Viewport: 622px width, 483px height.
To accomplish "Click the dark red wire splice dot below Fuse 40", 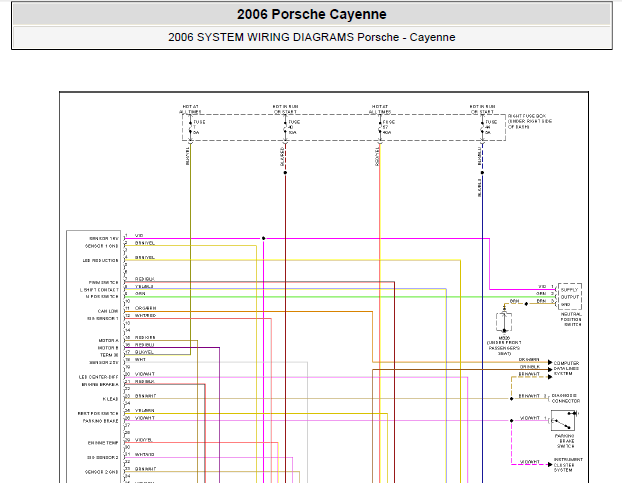I will [285, 172].
